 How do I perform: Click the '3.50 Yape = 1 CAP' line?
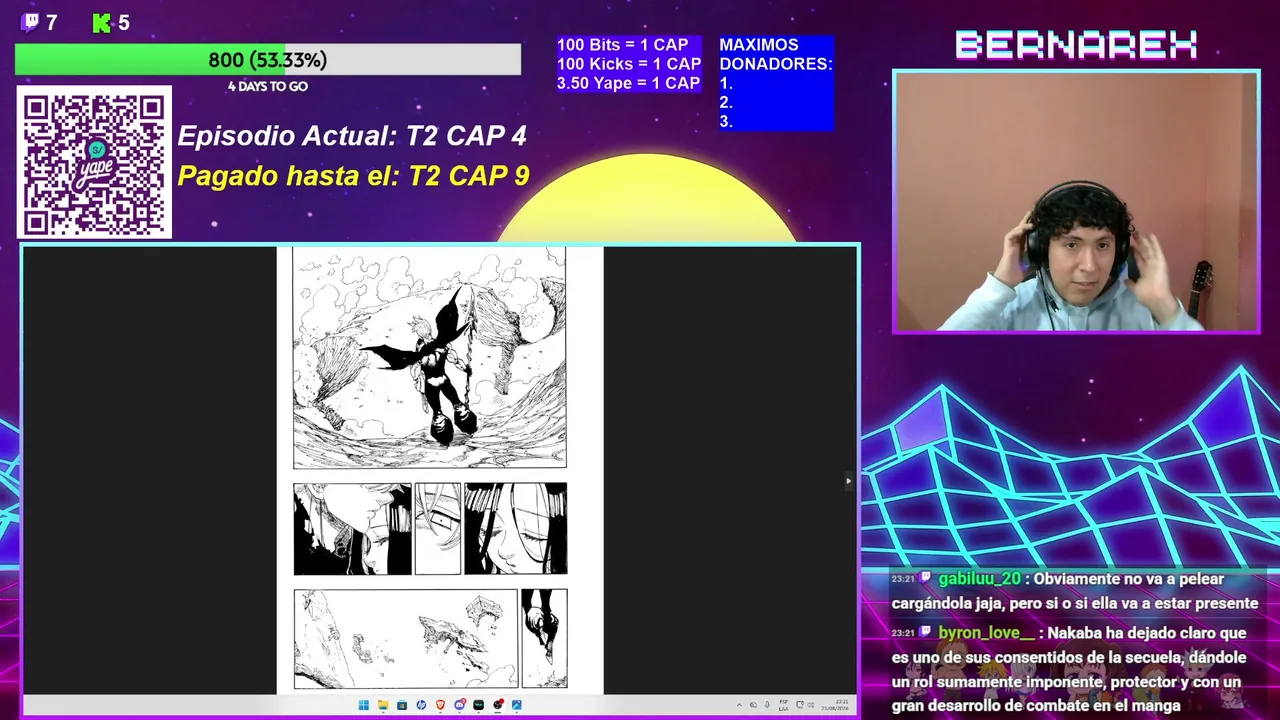(x=628, y=83)
